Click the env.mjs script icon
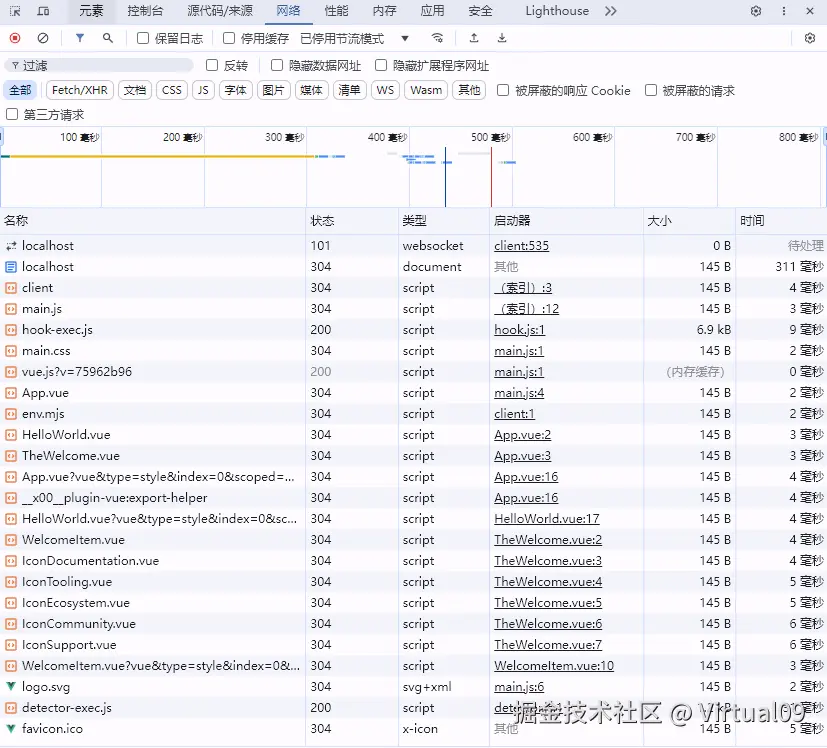Viewport: 827px width, 748px height. click(11, 414)
